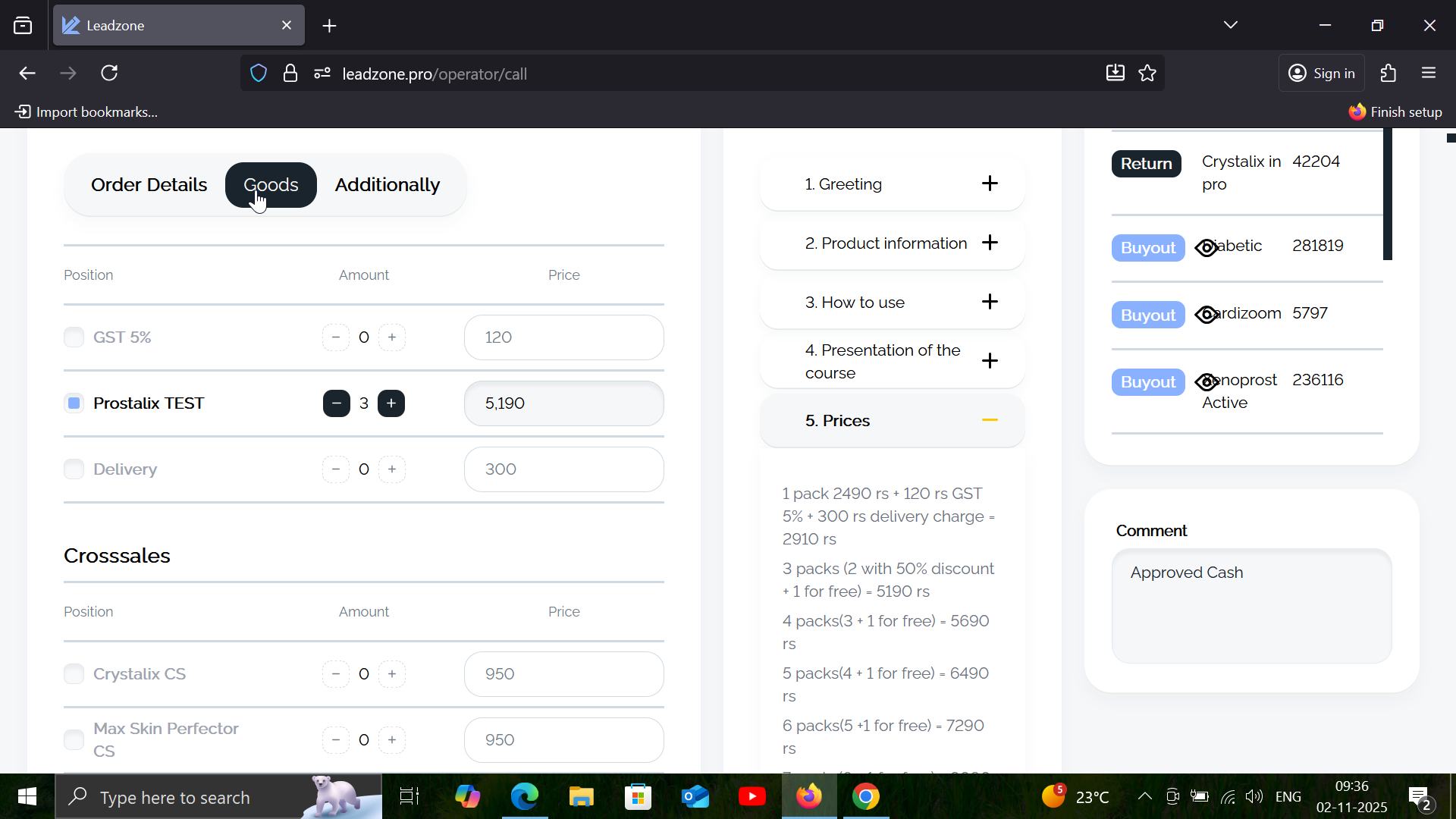The height and width of the screenshot is (819, 1456).
Task: Open the Firefox application menu
Action: click(1429, 74)
